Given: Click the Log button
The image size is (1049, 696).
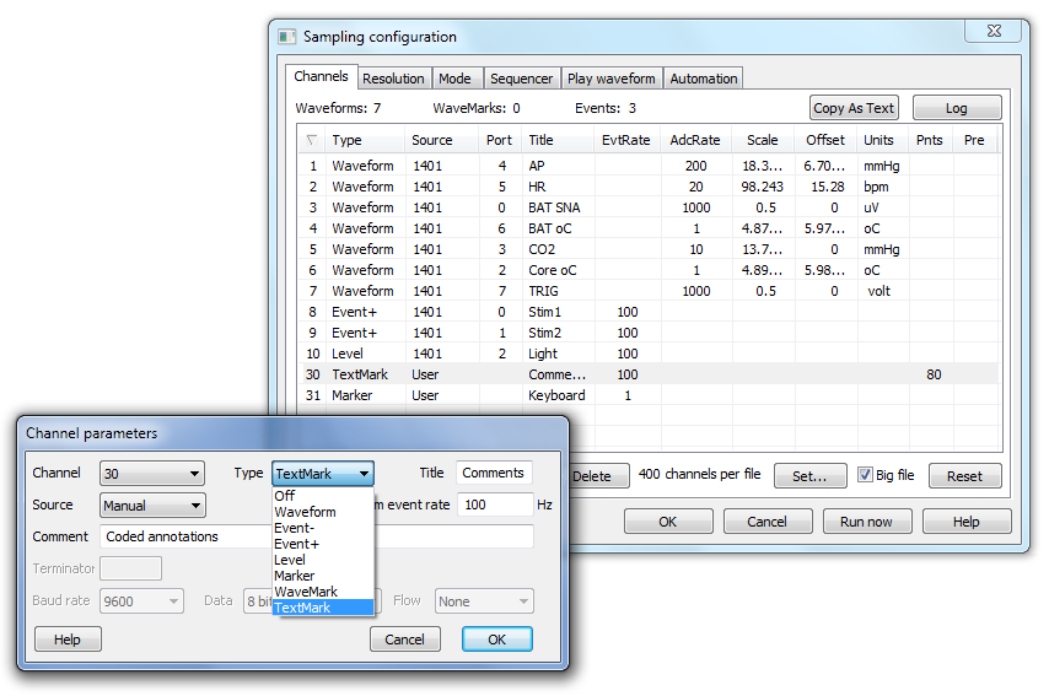Looking at the screenshot, I should [956, 108].
